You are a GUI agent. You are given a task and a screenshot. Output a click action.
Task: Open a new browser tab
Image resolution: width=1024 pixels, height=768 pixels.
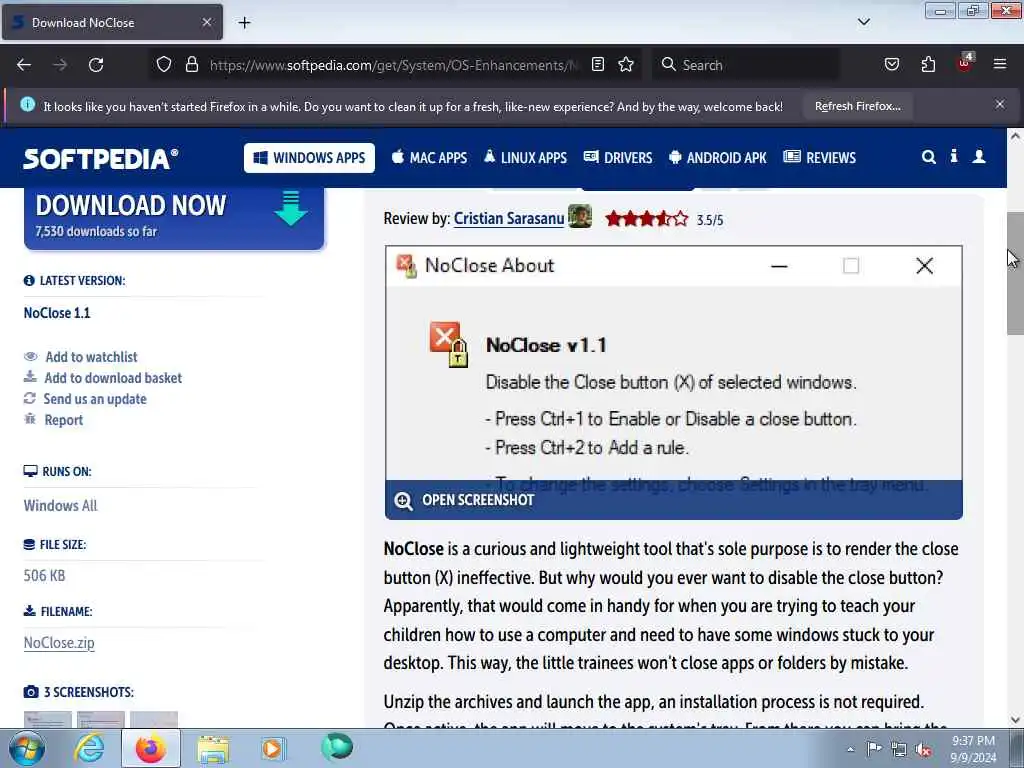(244, 23)
